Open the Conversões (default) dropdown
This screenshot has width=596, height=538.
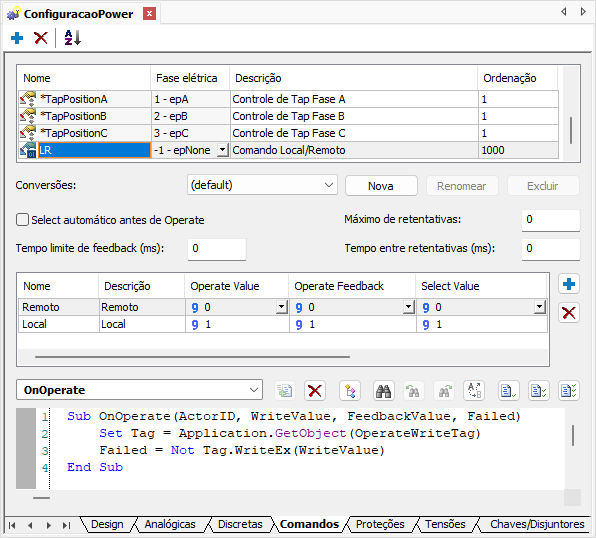pyautogui.click(x=262, y=185)
